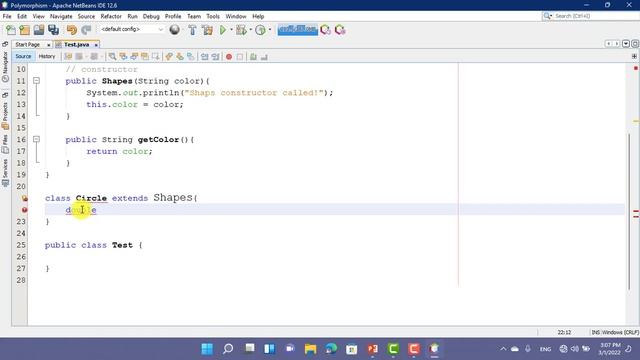Open Windows taskbar search

[x=228, y=349]
